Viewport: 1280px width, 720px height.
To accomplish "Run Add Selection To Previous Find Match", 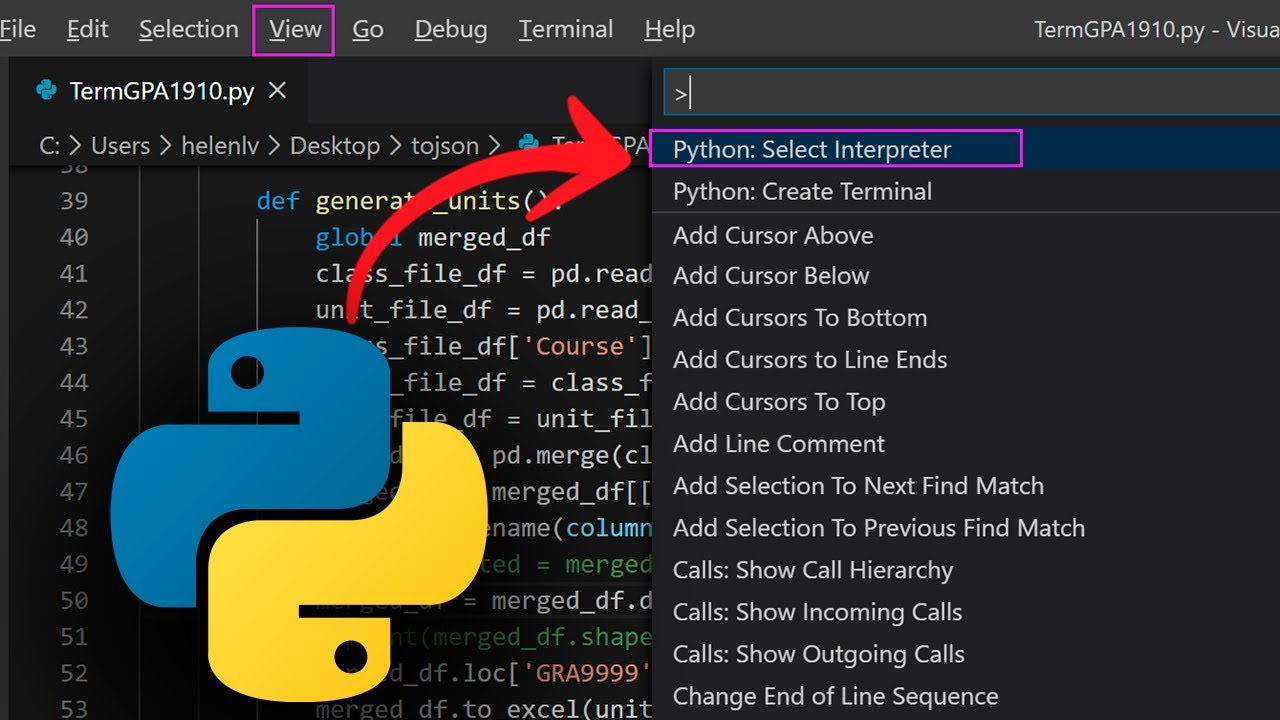I will [965, 527].
